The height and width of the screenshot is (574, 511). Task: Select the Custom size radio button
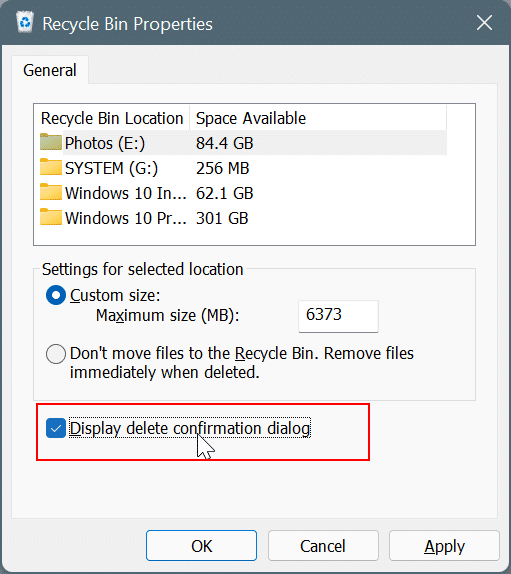click(x=56, y=295)
